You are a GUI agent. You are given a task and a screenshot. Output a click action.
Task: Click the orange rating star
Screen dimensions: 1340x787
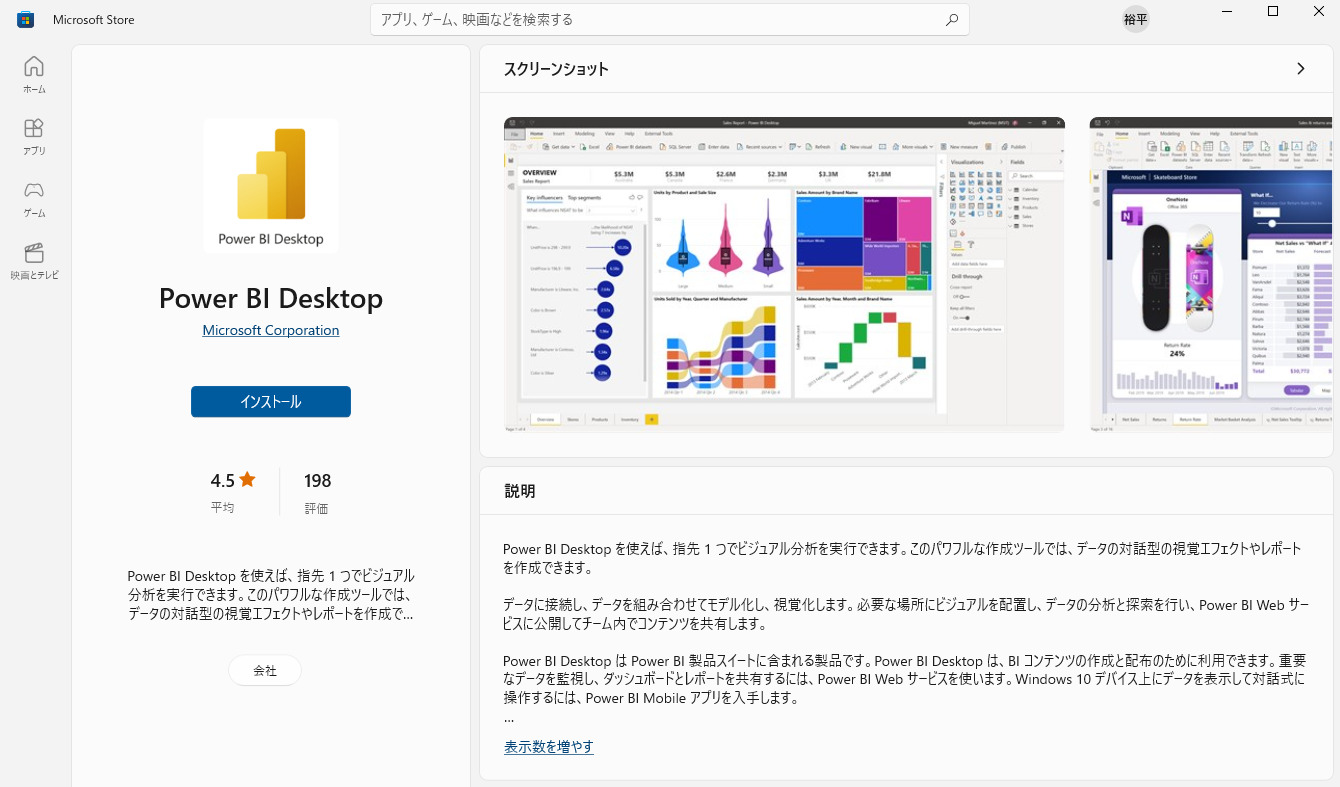tap(247, 480)
